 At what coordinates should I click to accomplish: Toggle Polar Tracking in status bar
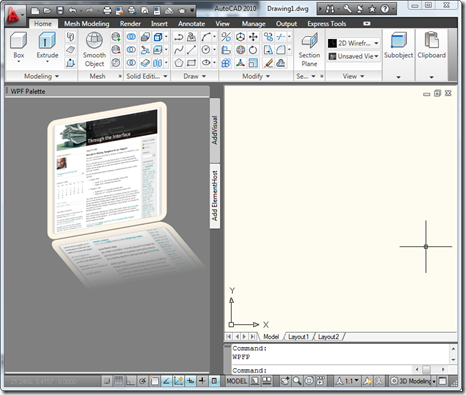(x=142, y=381)
